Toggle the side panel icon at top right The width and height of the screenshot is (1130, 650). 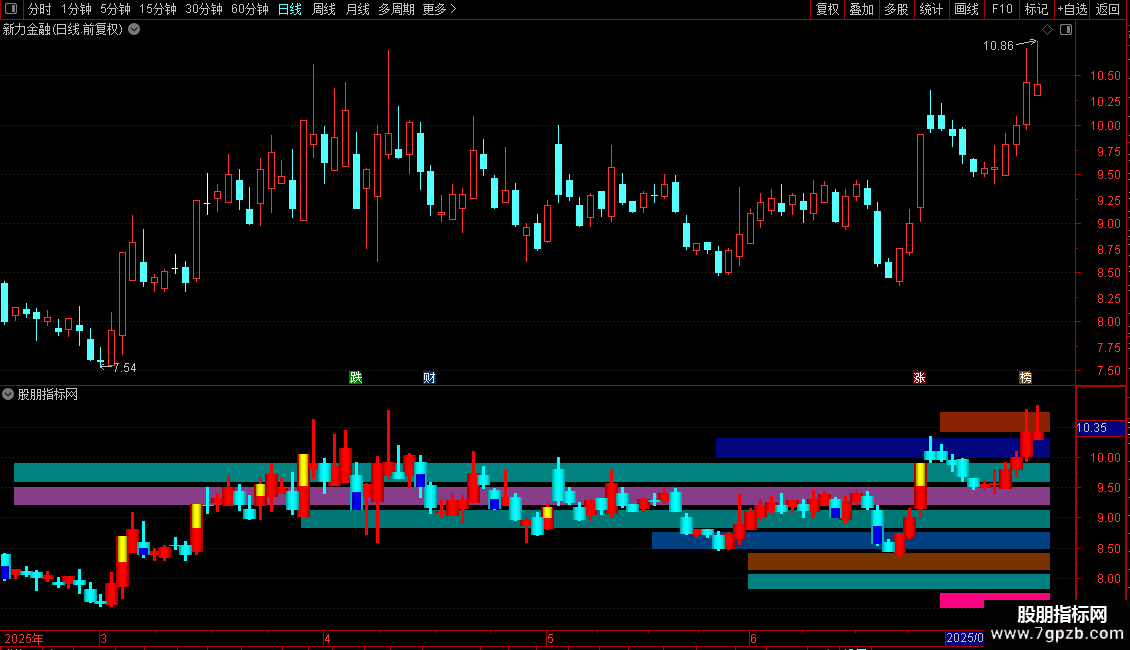click(x=1066, y=30)
